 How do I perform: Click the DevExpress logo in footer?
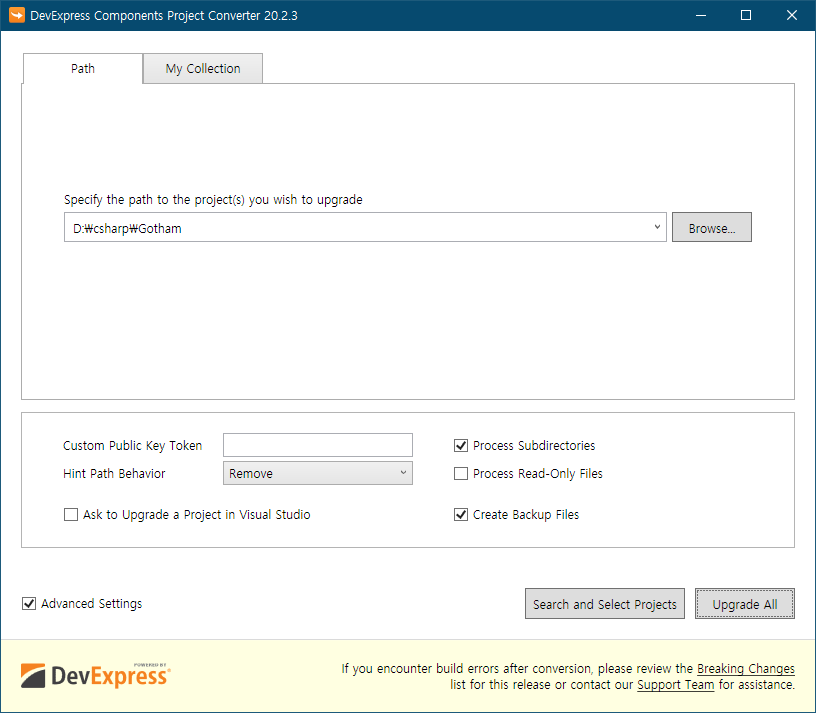pos(96,676)
